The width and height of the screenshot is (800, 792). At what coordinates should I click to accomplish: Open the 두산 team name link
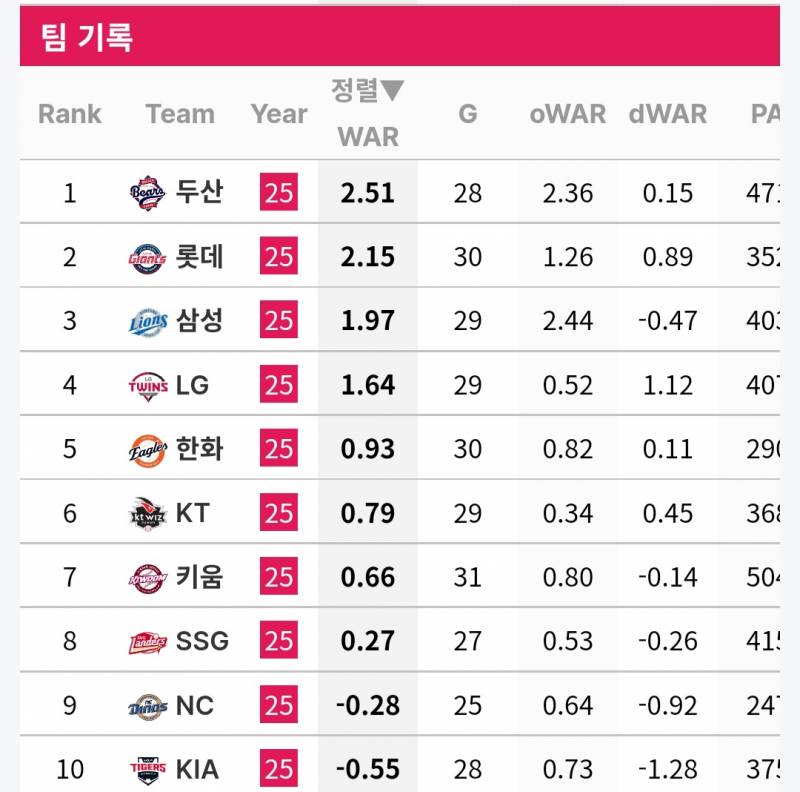tap(199, 192)
